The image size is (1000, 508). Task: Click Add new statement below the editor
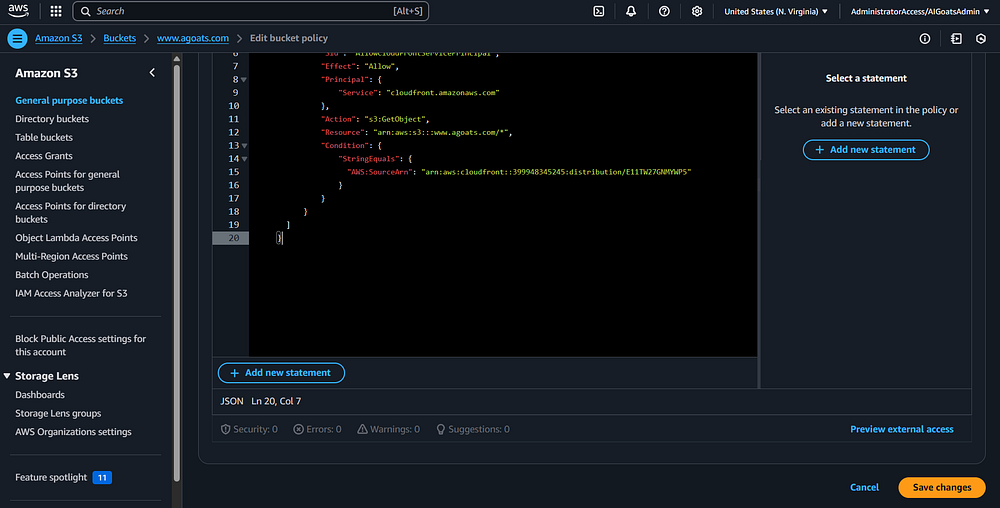281,372
